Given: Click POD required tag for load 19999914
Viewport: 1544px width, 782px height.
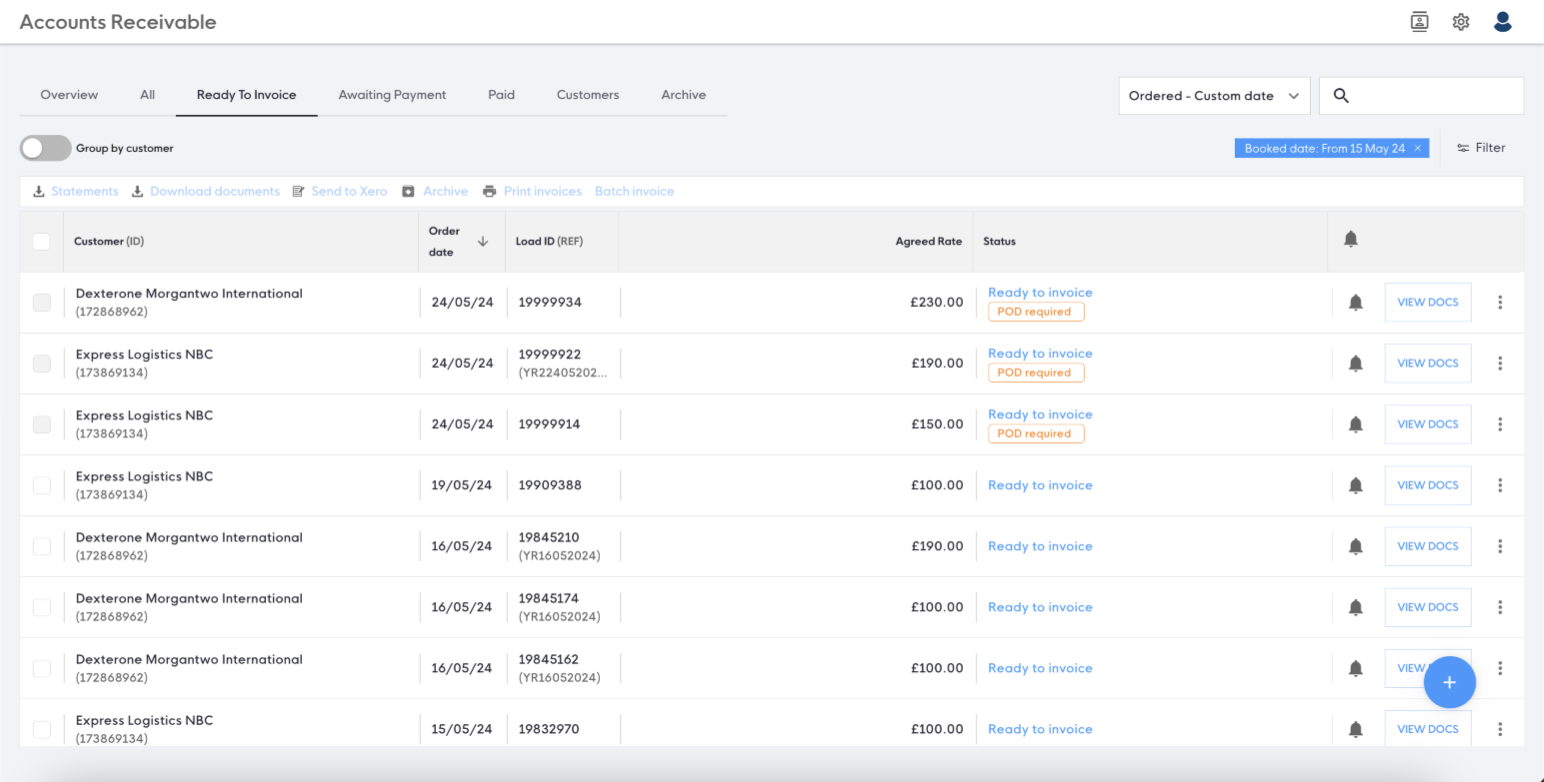Looking at the screenshot, I should pos(1036,434).
